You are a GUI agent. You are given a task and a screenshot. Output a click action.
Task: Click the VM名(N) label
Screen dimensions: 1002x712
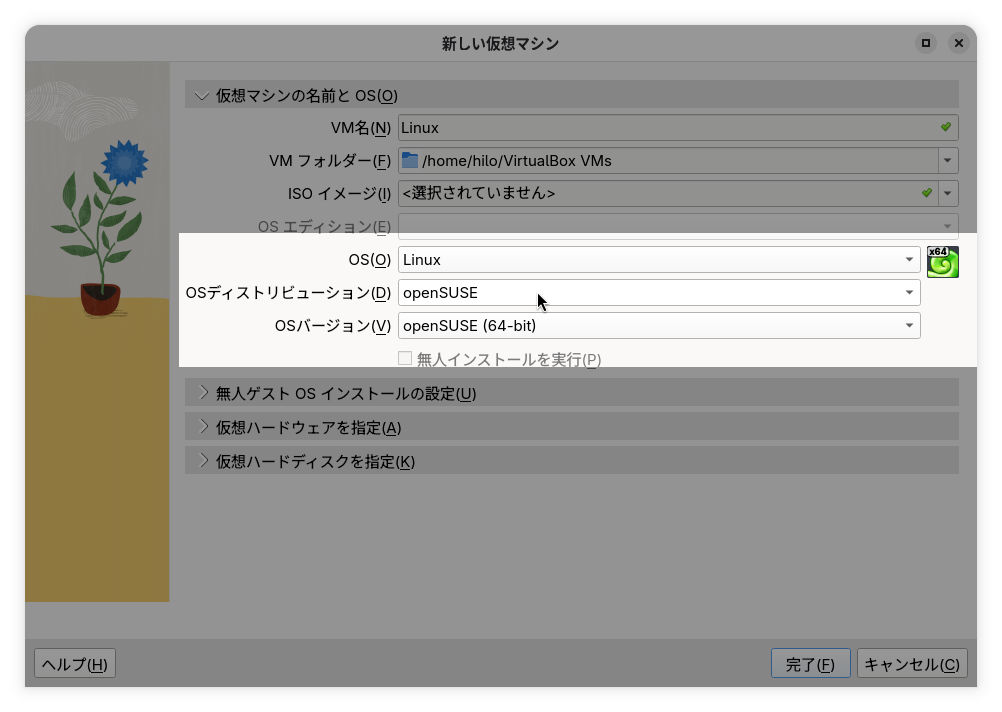(360, 128)
